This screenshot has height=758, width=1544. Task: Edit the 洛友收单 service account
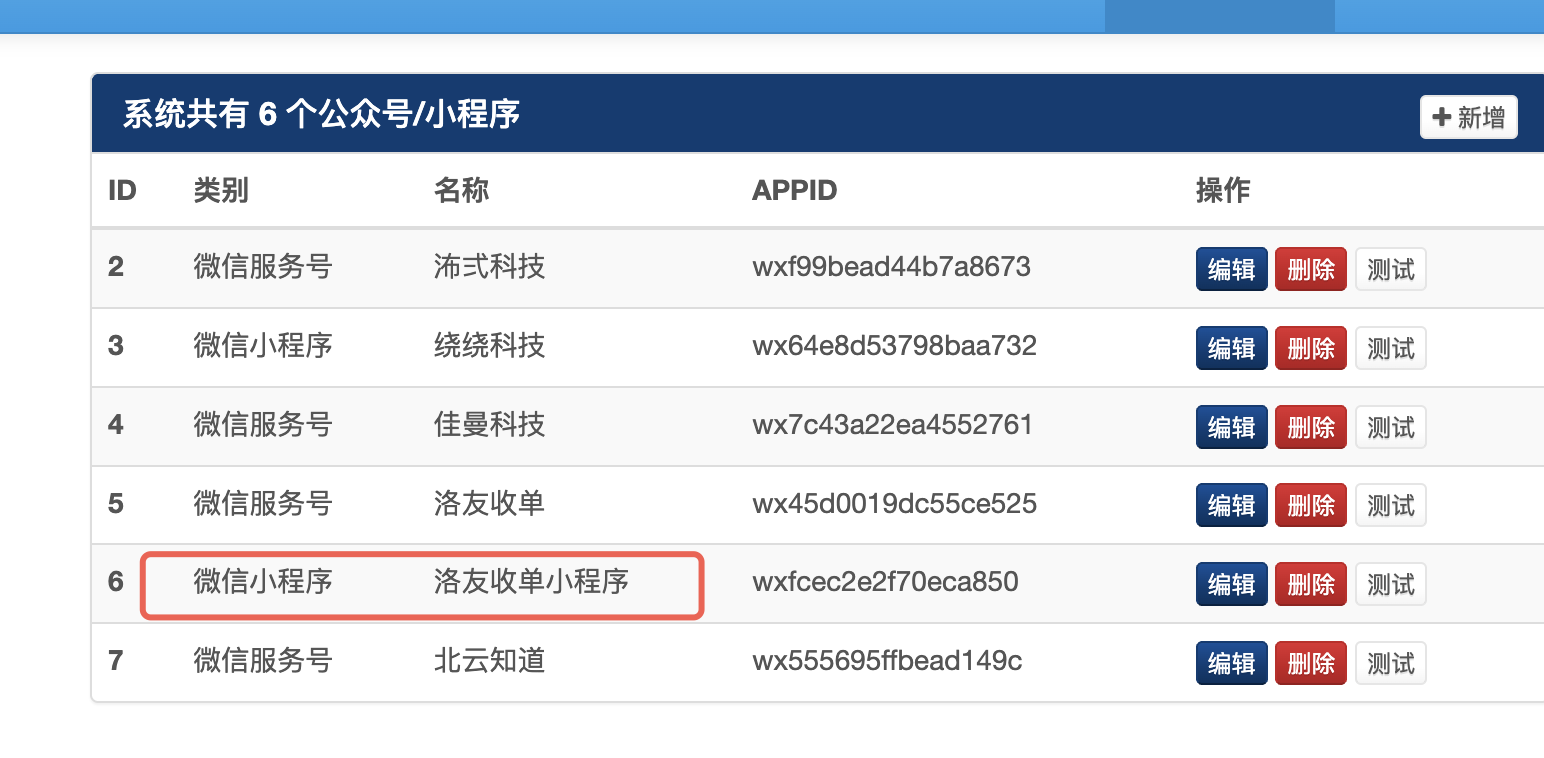pyautogui.click(x=1231, y=505)
